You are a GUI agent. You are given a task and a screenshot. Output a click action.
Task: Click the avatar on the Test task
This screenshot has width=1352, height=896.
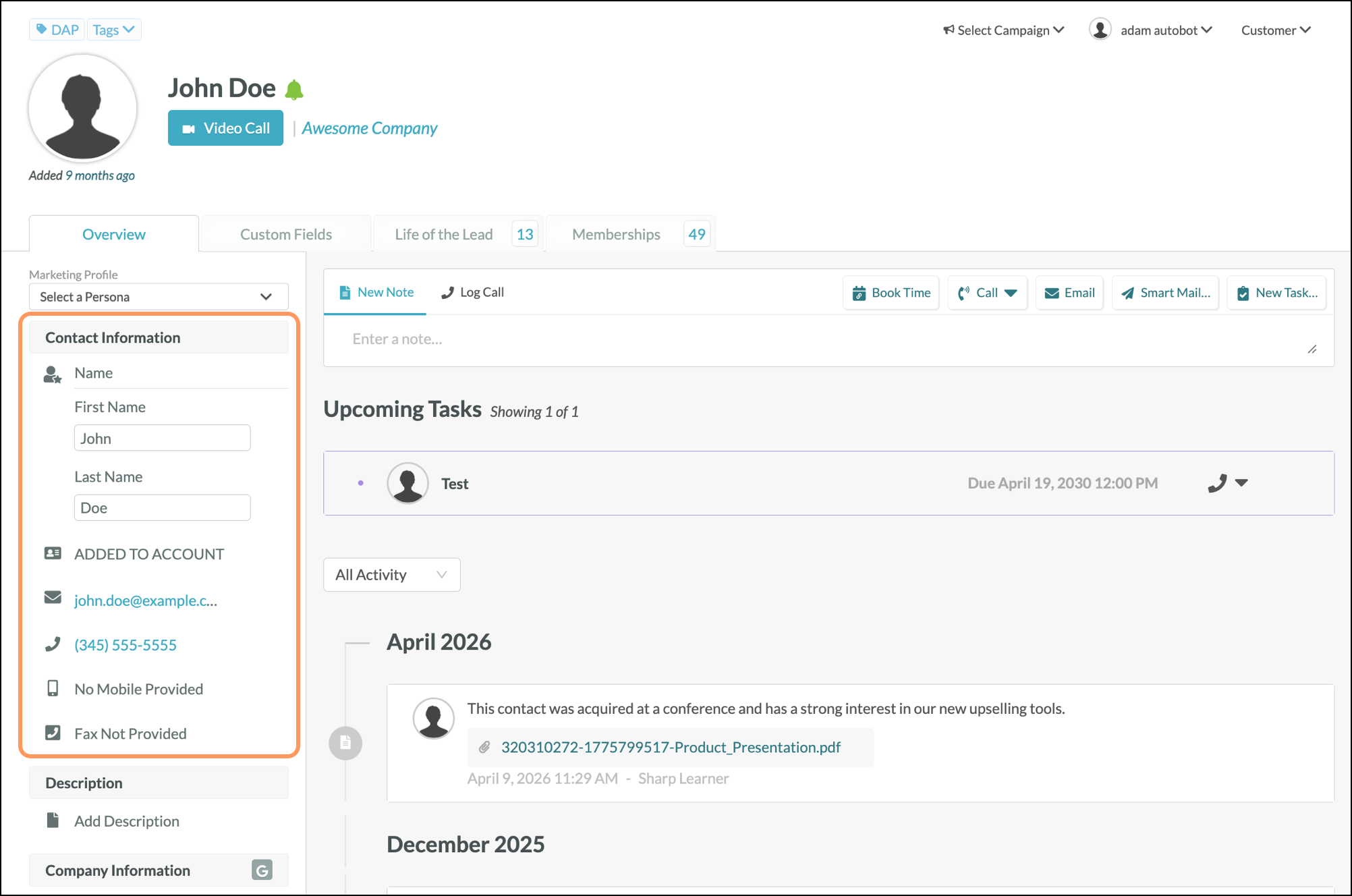[407, 483]
